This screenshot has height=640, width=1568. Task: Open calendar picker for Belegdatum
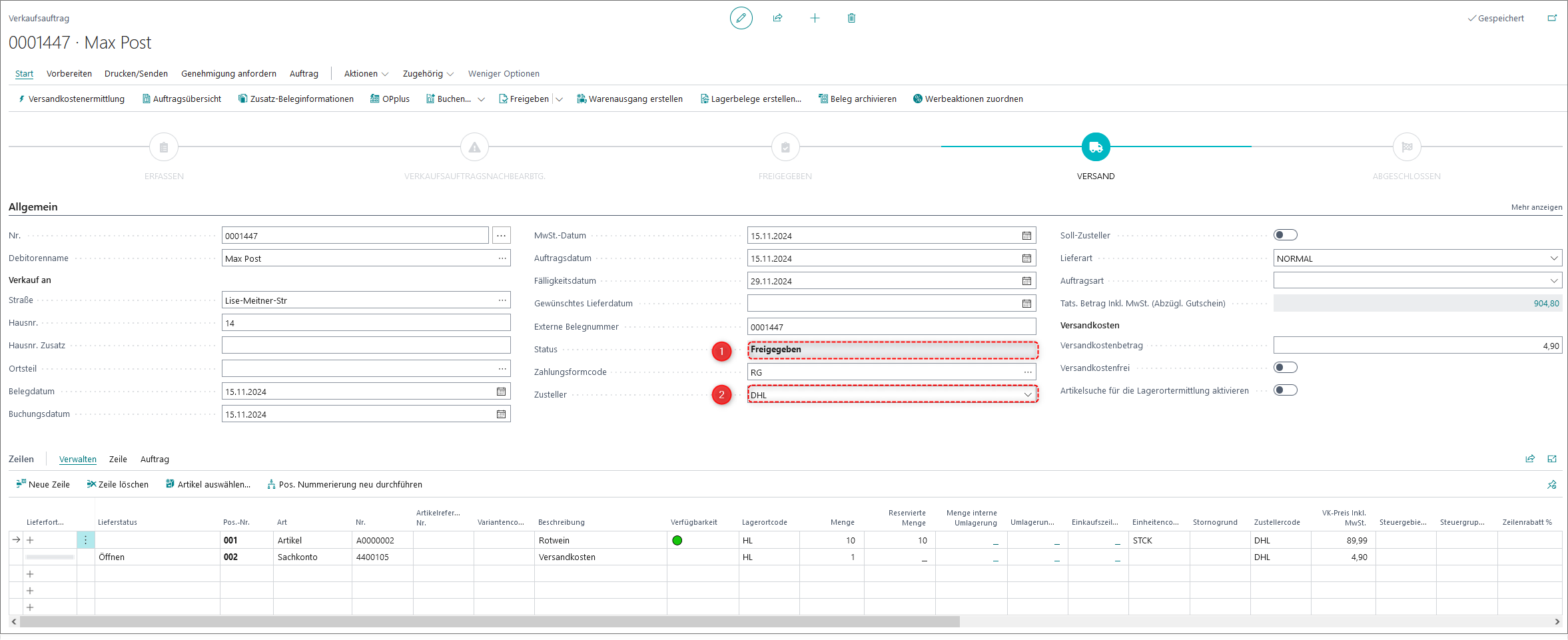click(501, 392)
